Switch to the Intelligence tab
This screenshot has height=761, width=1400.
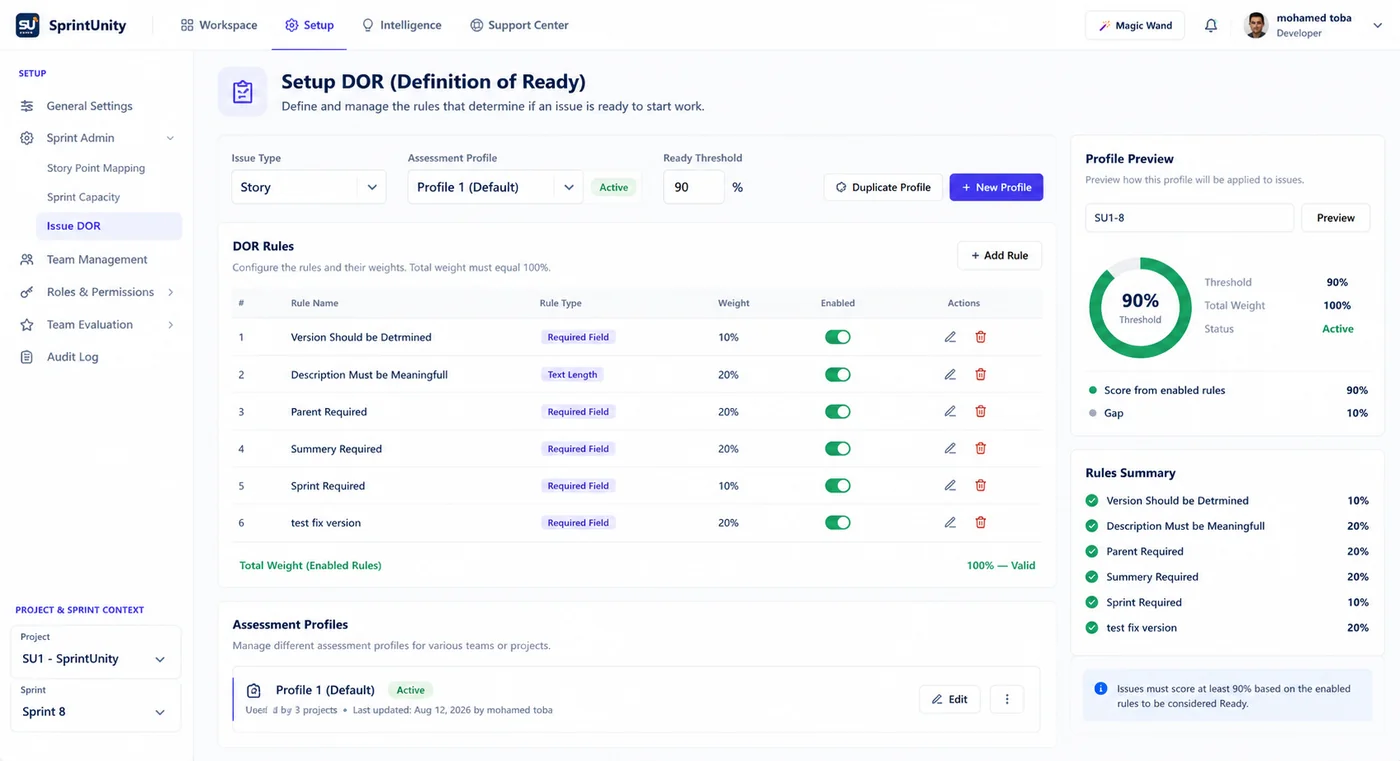click(x=401, y=25)
